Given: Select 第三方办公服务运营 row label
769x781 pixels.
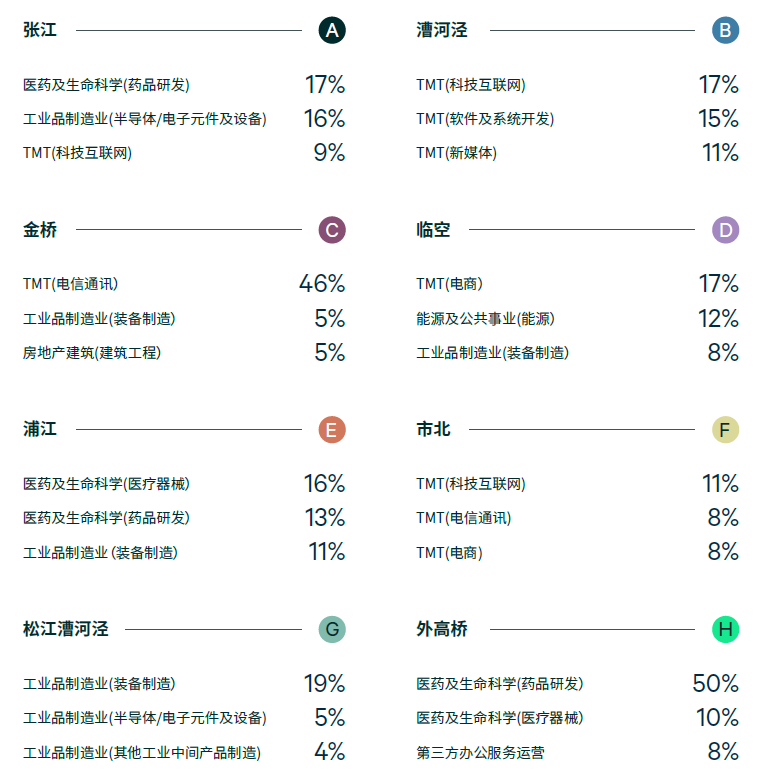Looking at the screenshot, I should pyautogui.click(x=480, y=752).
